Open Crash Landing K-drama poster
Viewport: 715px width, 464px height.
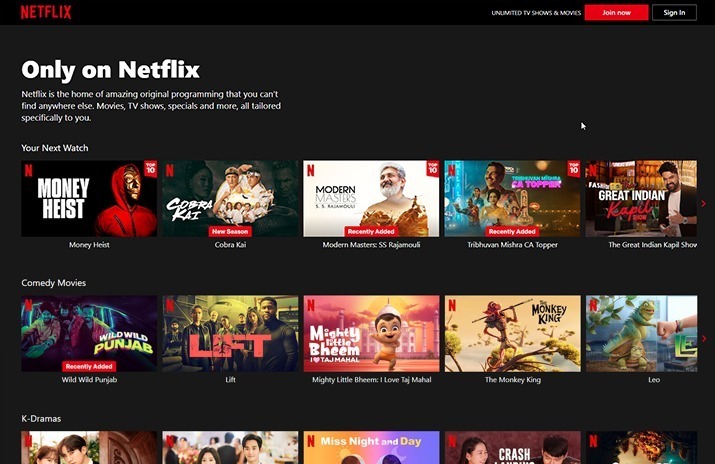[x=513, y=448]
